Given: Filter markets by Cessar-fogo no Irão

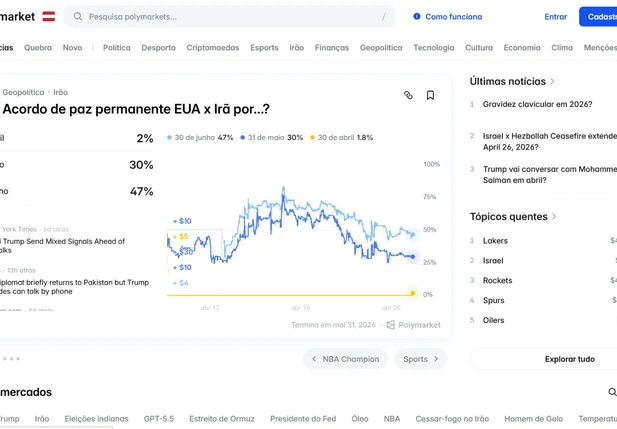Looking at the screenshot, I should [452, 419].
